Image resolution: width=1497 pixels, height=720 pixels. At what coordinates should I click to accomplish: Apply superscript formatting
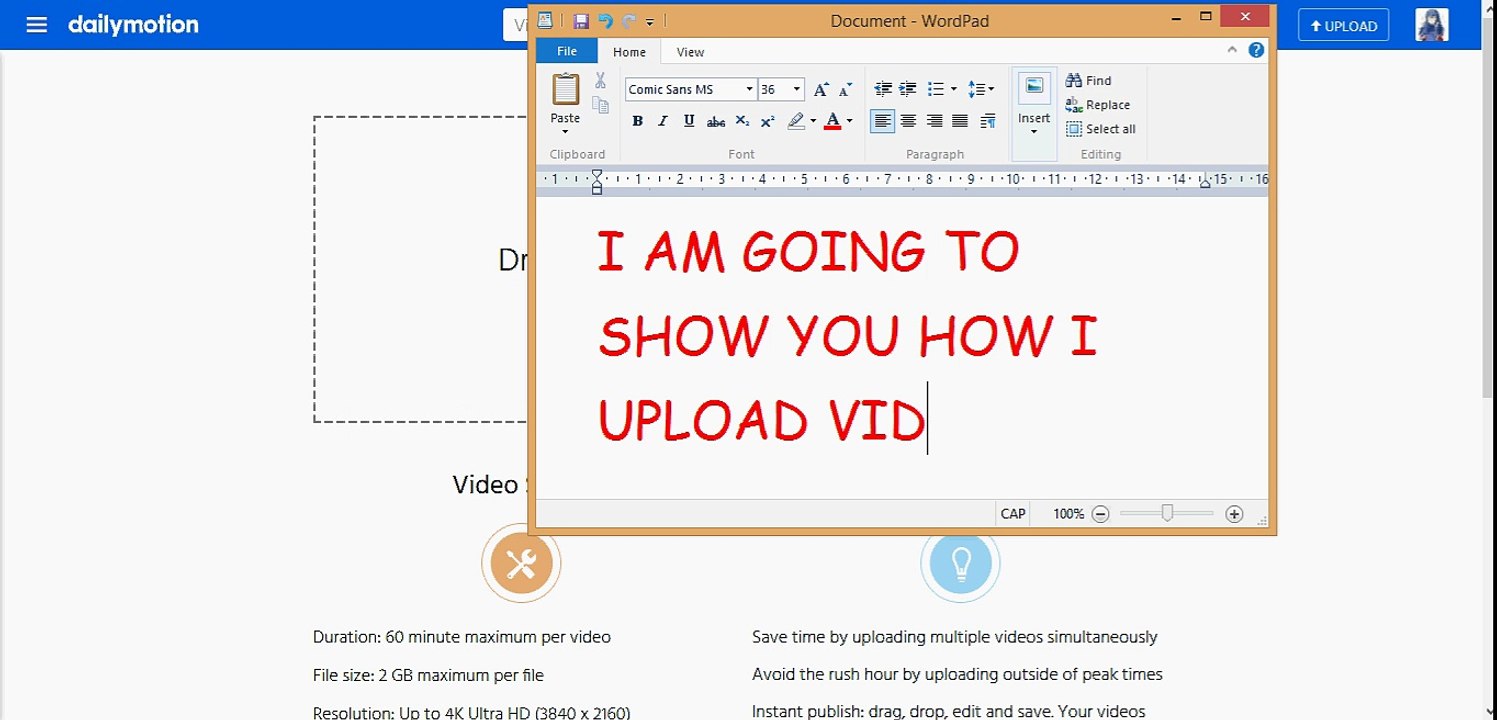coord(767,121)
